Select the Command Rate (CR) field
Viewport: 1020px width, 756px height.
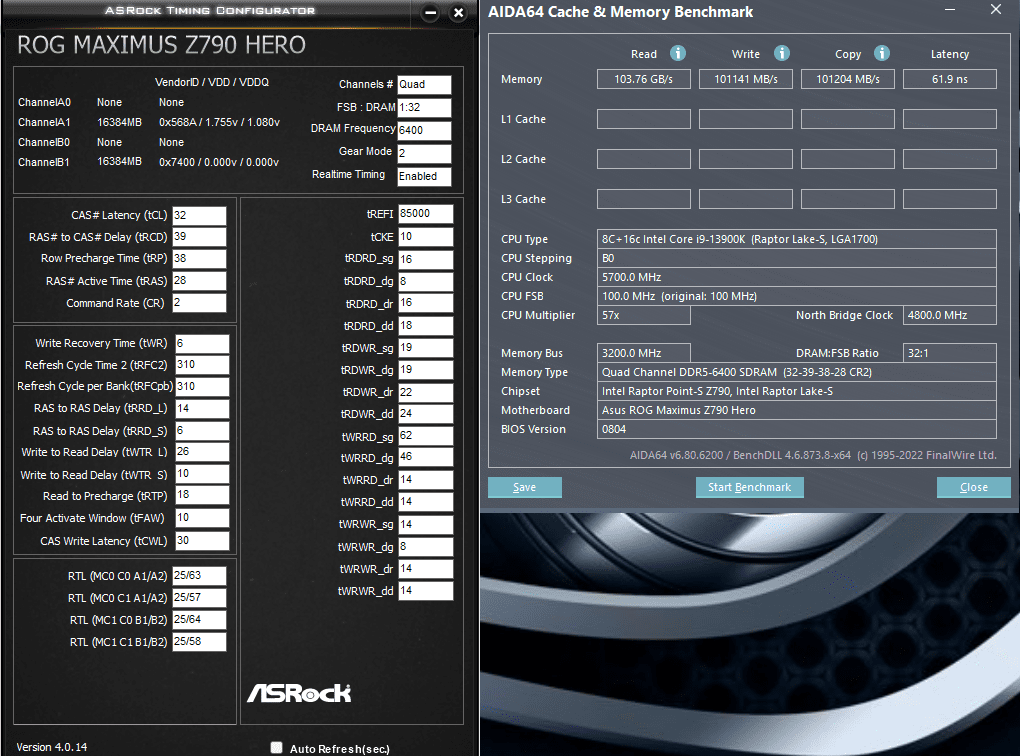point(199,303)
